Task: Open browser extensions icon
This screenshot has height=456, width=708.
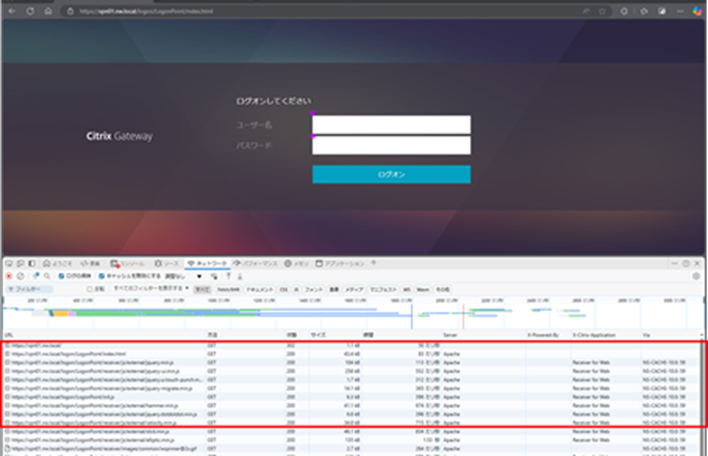Action: 624,11
